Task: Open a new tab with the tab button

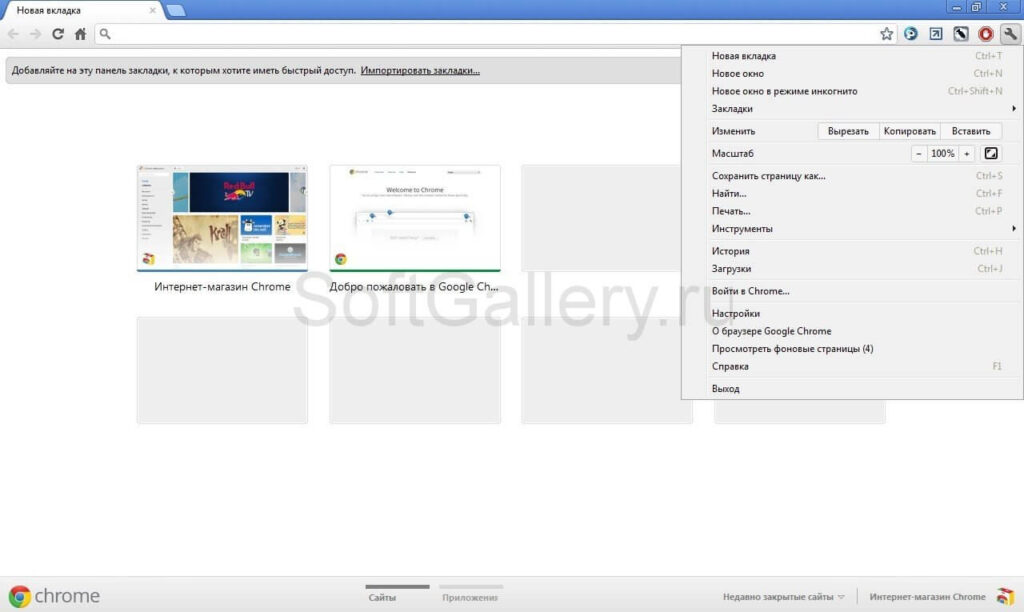Action: point(176,10)
